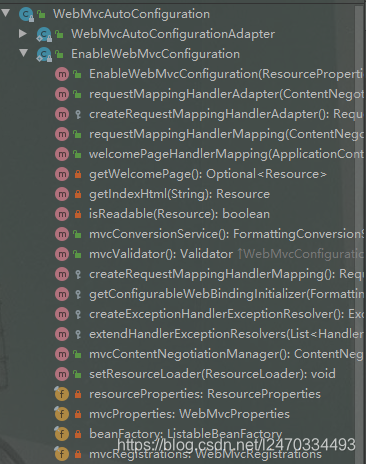
Task: Click the method icon of createRequestMappingHandlerAdapter()
Action: point(62,114)
